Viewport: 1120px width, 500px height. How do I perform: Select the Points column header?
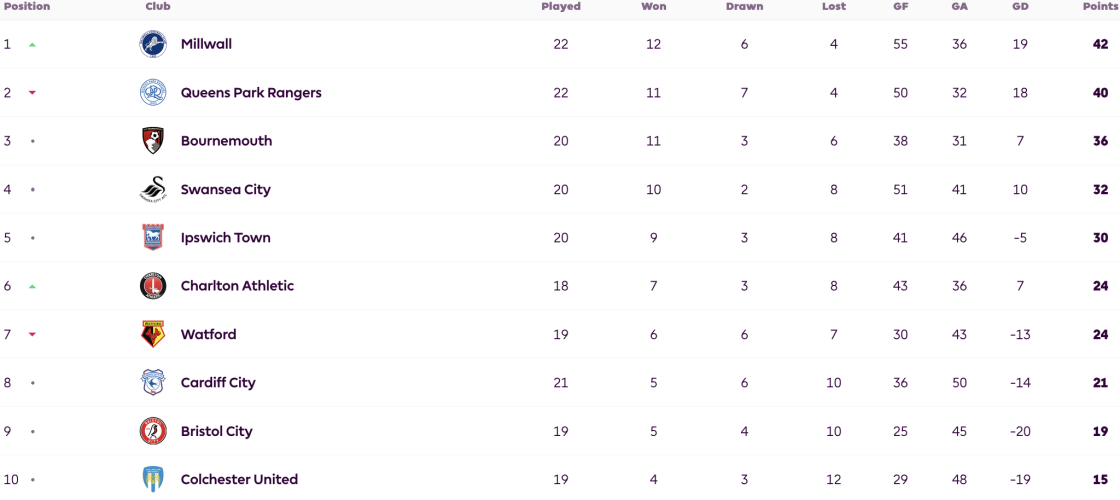point(1099,6)
